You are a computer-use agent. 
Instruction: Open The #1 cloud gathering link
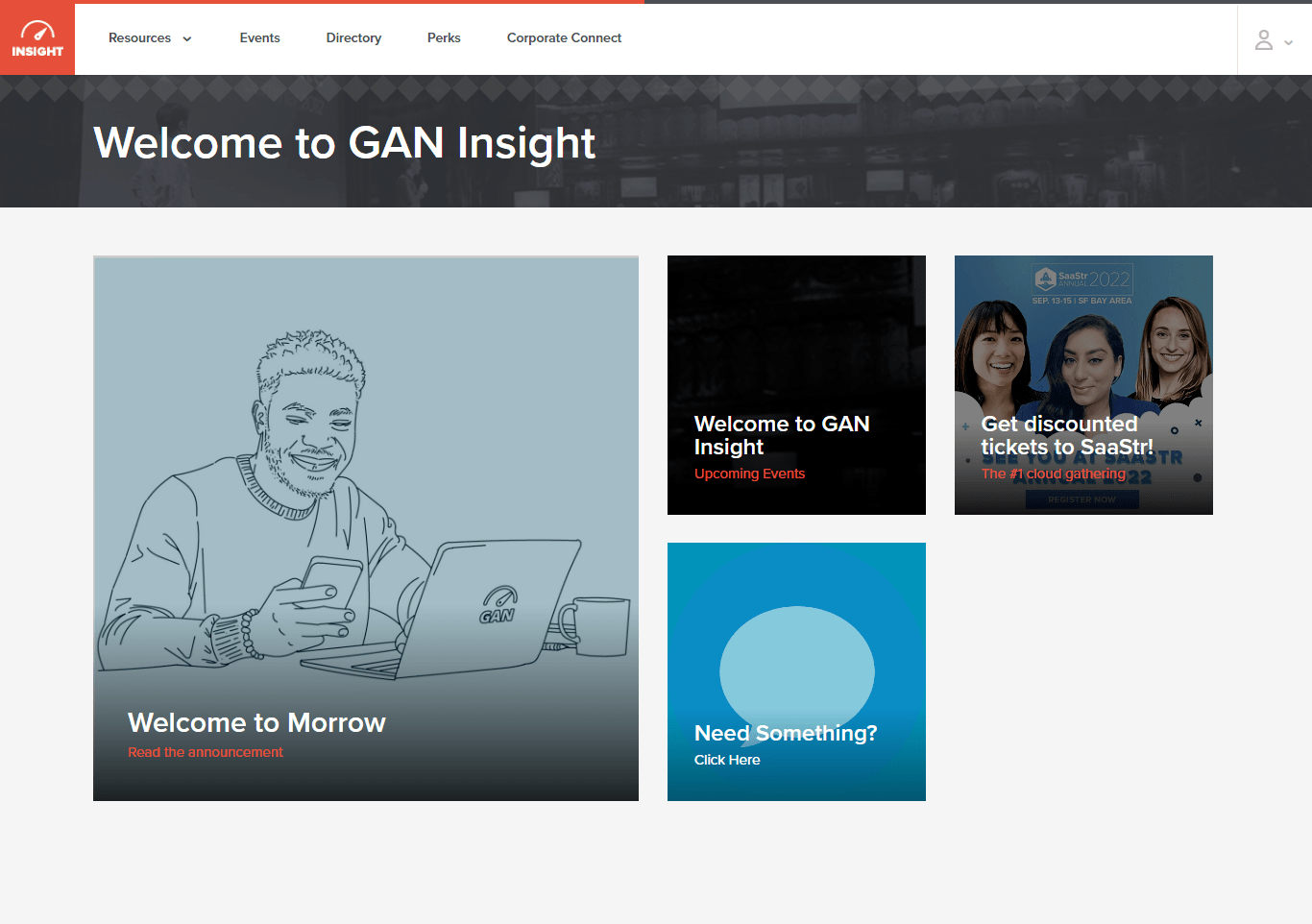[1053, 474]
